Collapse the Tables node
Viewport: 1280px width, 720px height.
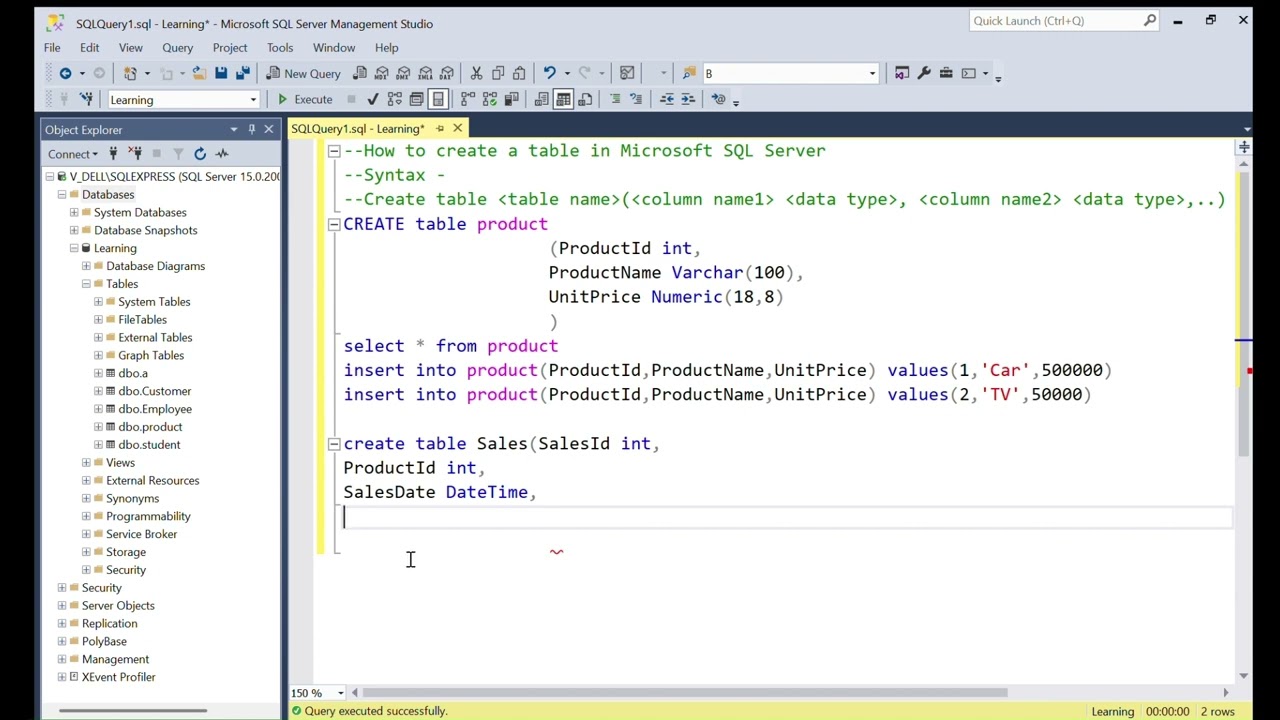[86, 284]
